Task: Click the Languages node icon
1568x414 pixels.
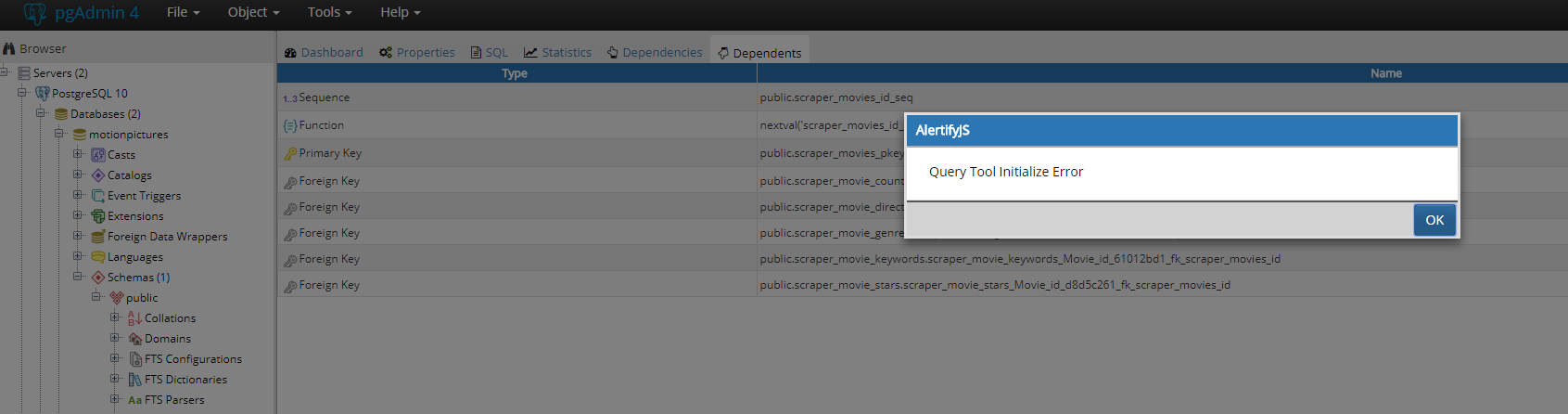Action: click(97, 257)
